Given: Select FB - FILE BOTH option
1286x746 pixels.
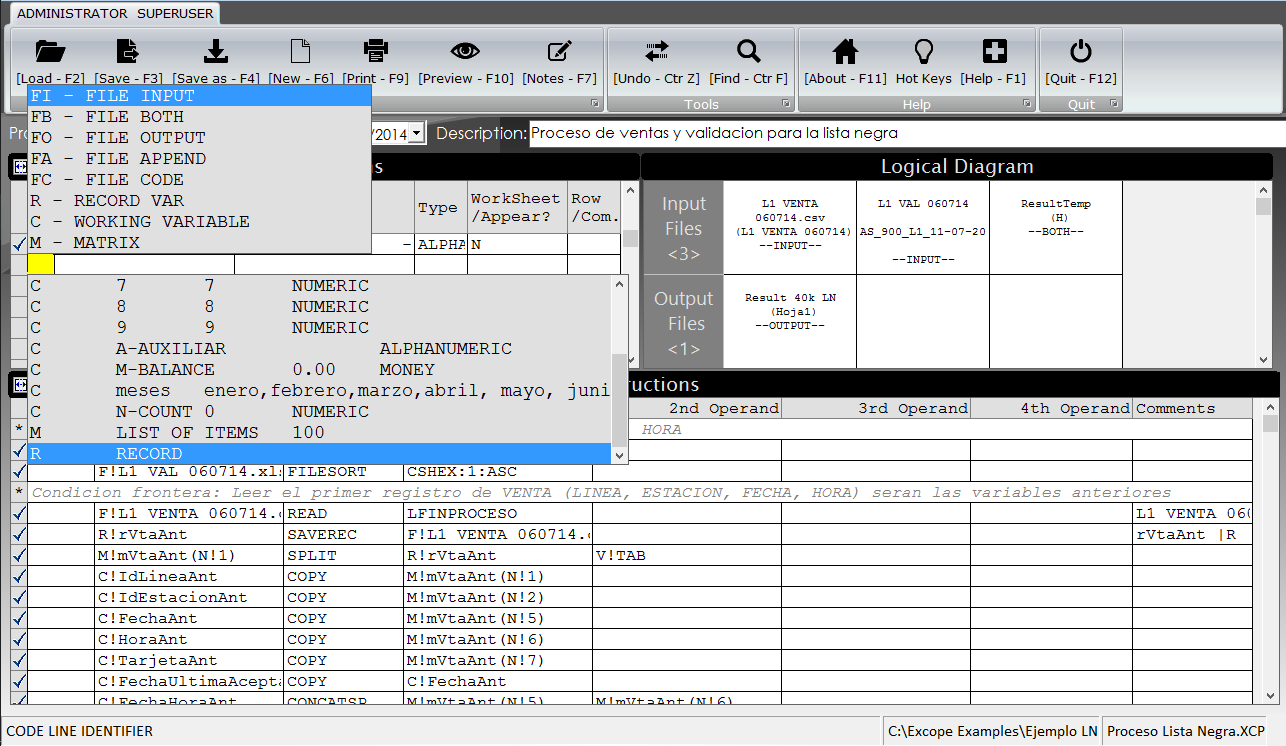Looking at the screenshot, I should click(199, 117).
